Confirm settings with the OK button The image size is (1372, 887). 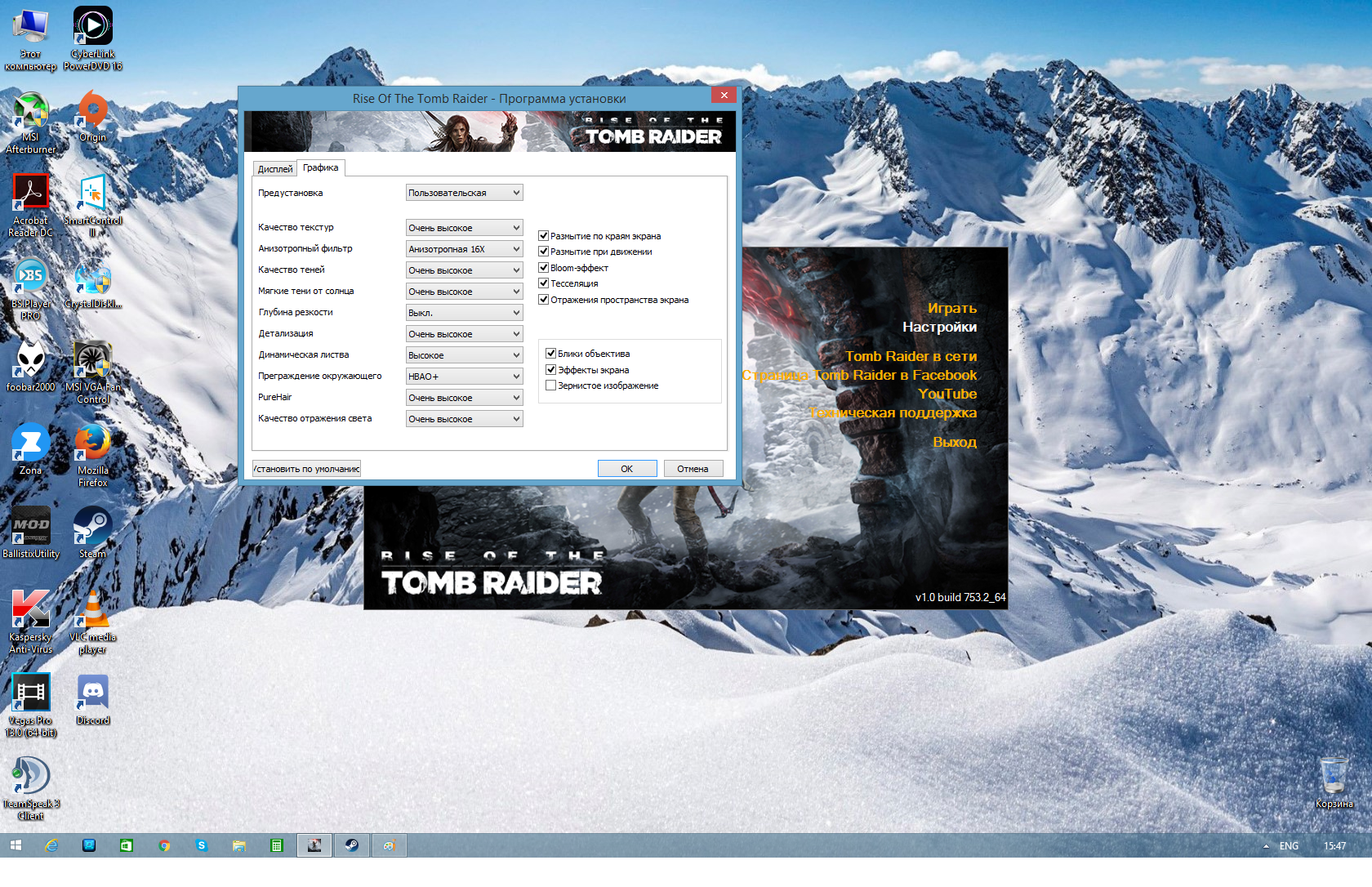coord(627,469)
